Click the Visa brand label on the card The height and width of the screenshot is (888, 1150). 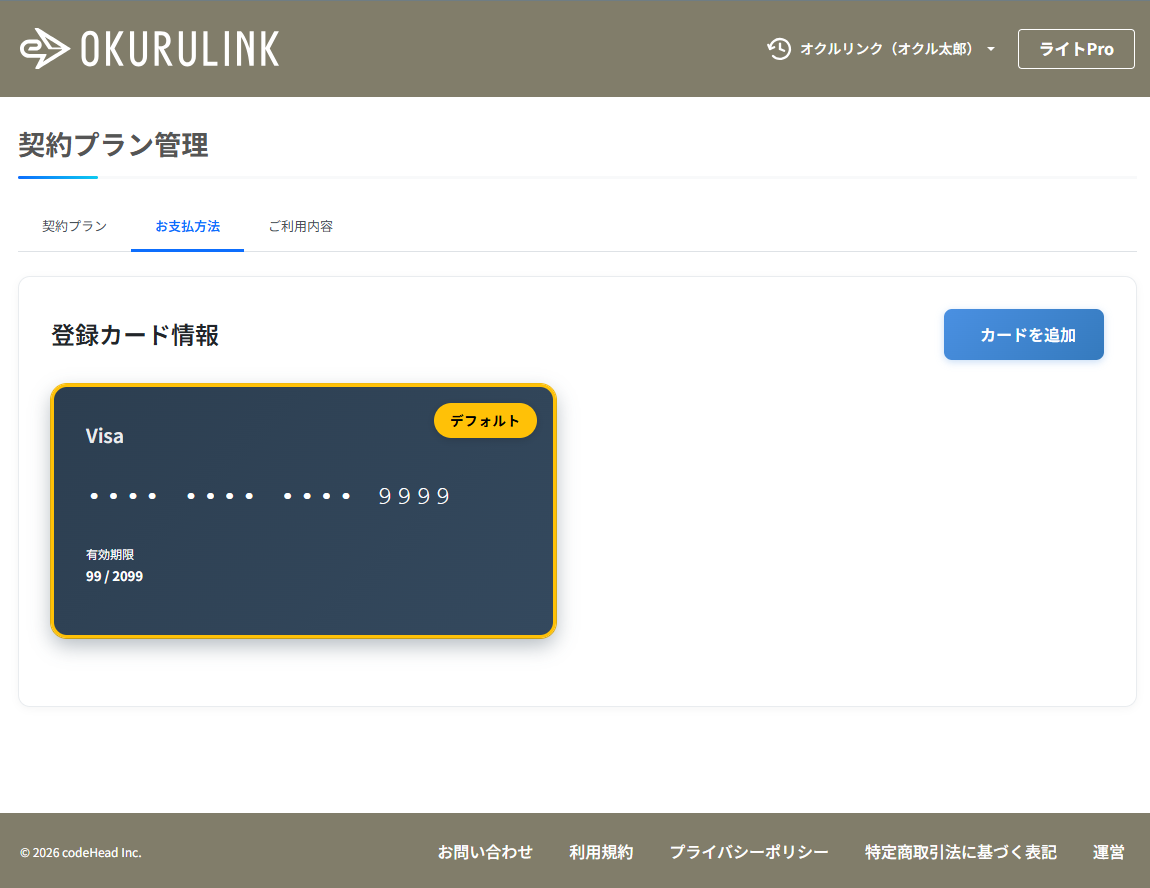tap(105, 436)
